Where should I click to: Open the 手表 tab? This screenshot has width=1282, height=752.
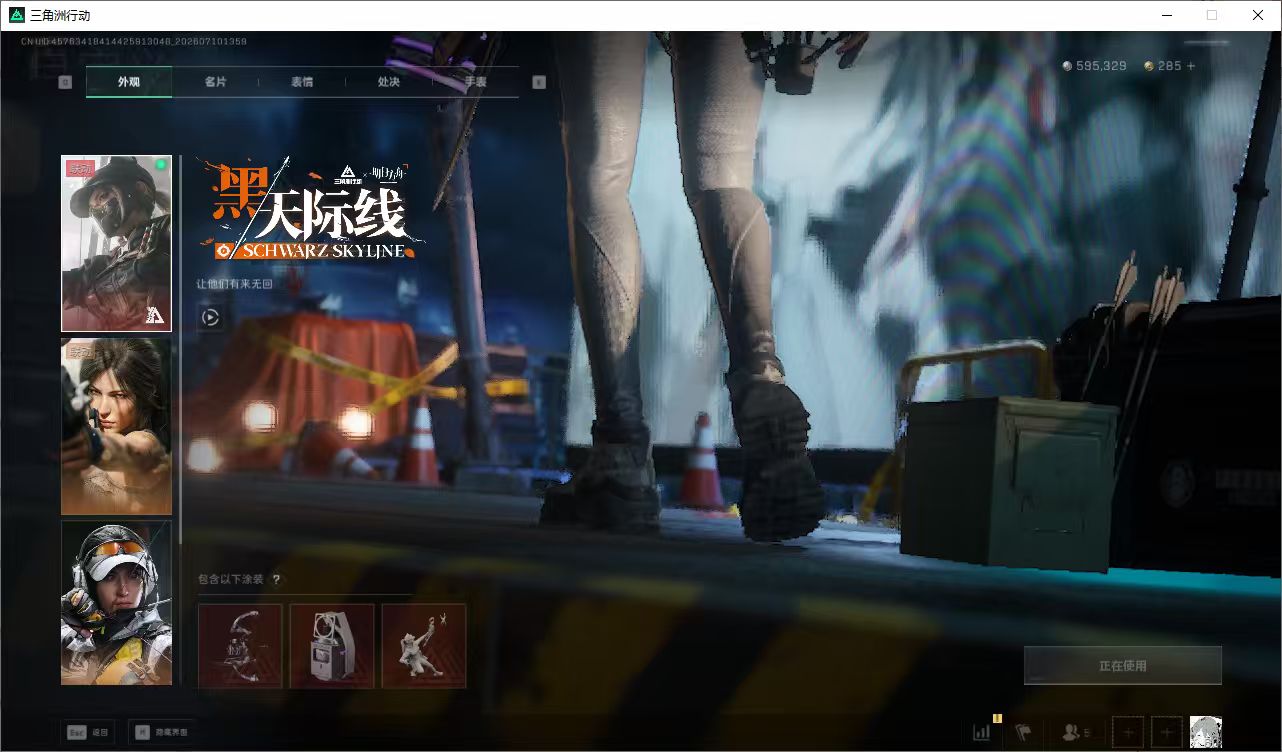click(475, 82)
